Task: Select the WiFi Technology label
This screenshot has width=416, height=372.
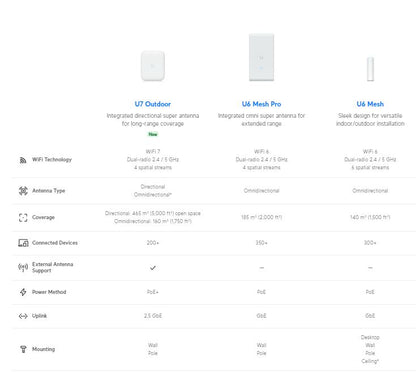Action: [x=52, y=160]
